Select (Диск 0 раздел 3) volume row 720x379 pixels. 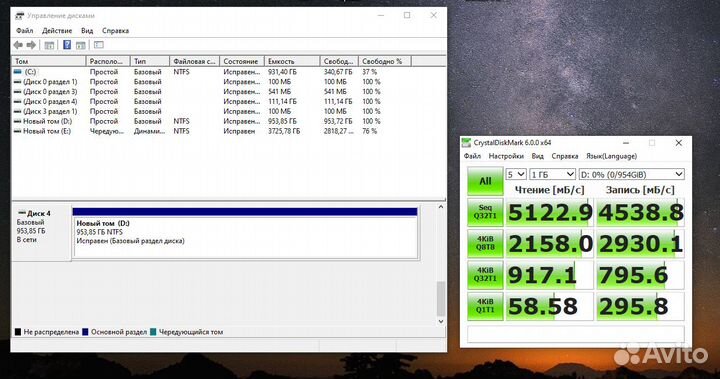click(x=228, y=92)
